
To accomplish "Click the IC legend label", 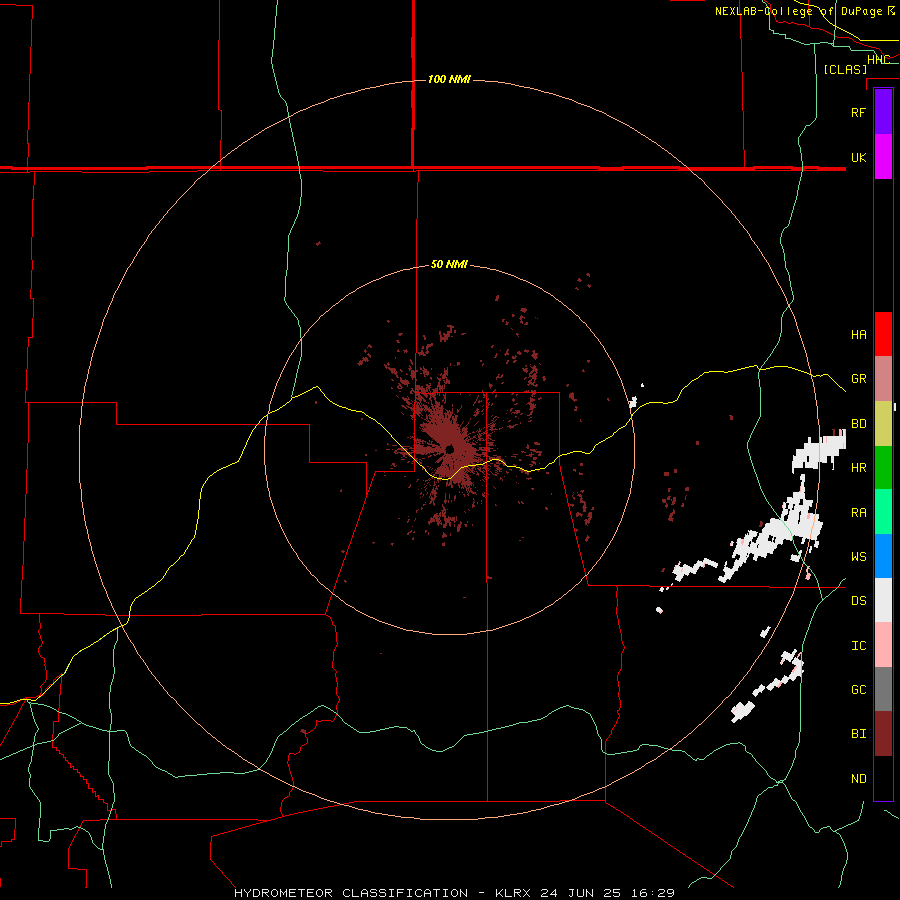I will click(x=858, y=646).
